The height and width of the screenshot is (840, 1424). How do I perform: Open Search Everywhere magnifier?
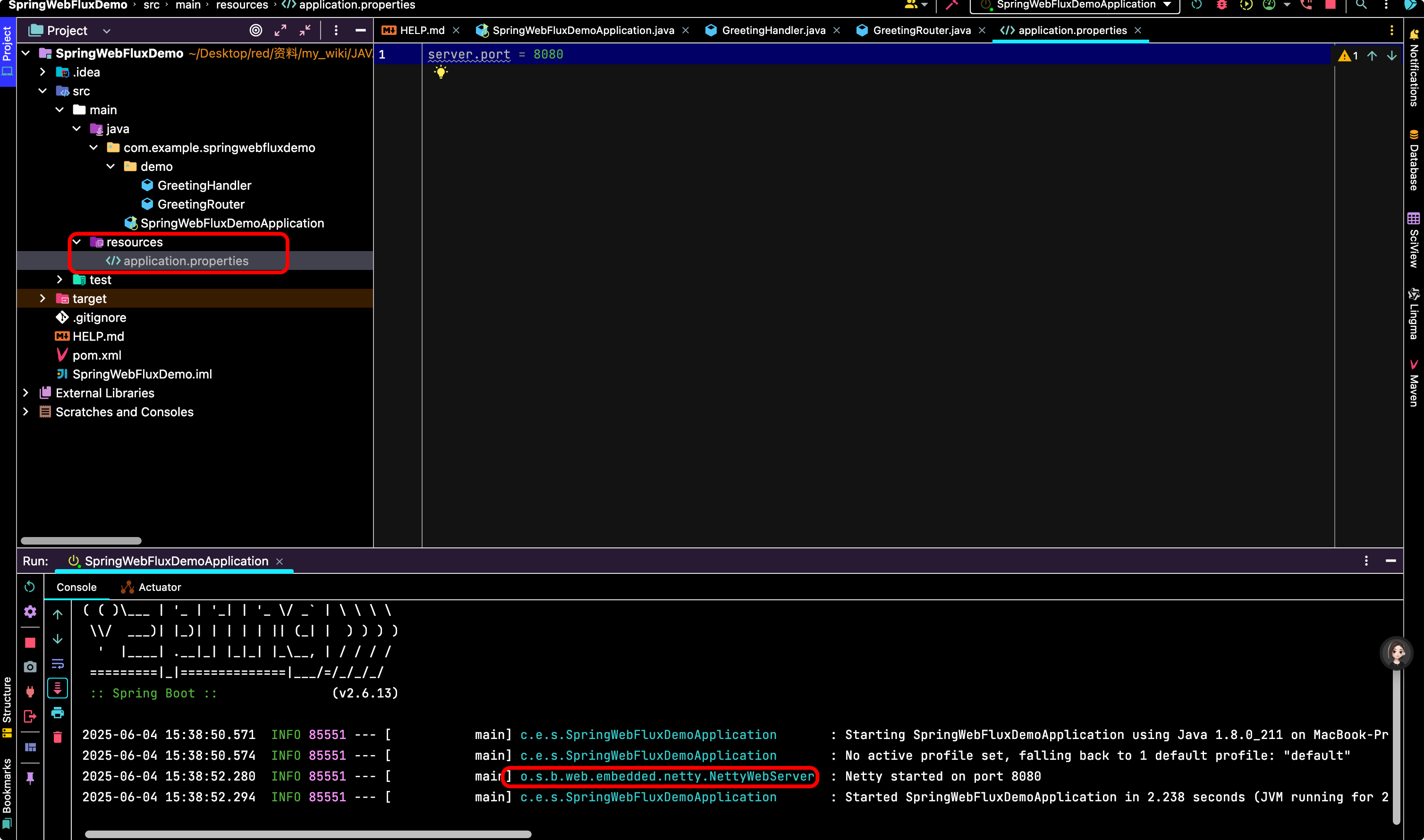(x=1361, y=5)
